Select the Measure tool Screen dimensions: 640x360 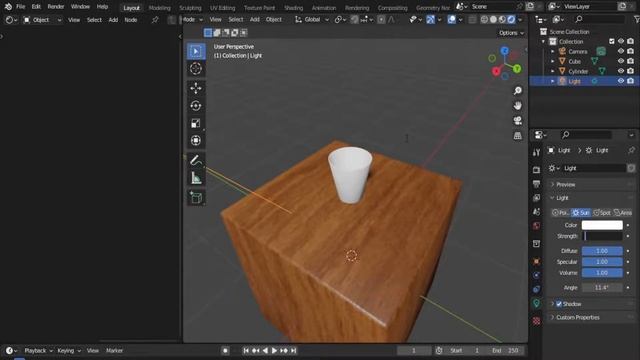pyautogui.click(x=196, y=178)
